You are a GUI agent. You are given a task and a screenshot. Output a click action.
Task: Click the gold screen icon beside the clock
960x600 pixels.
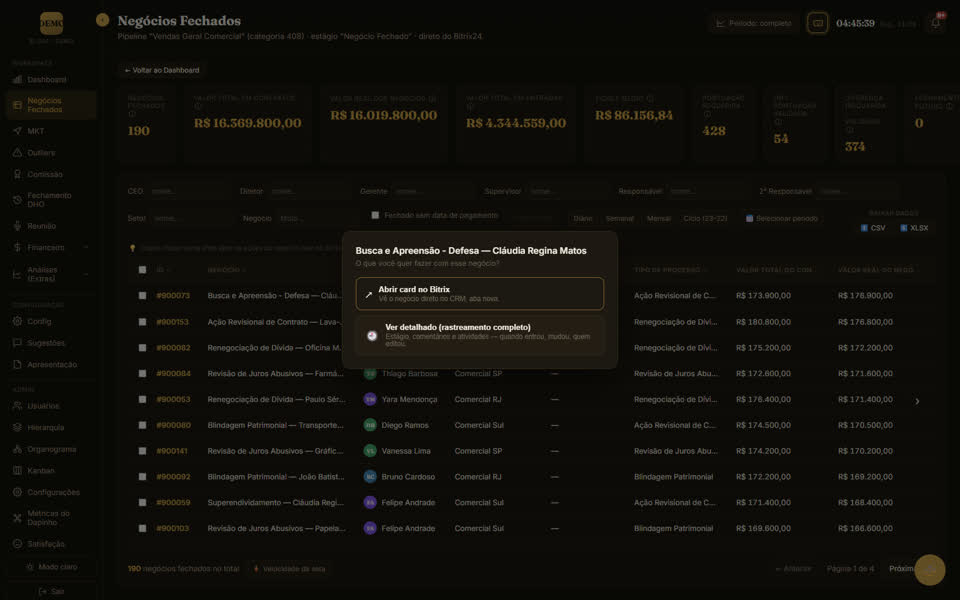(x=817, y=23)
